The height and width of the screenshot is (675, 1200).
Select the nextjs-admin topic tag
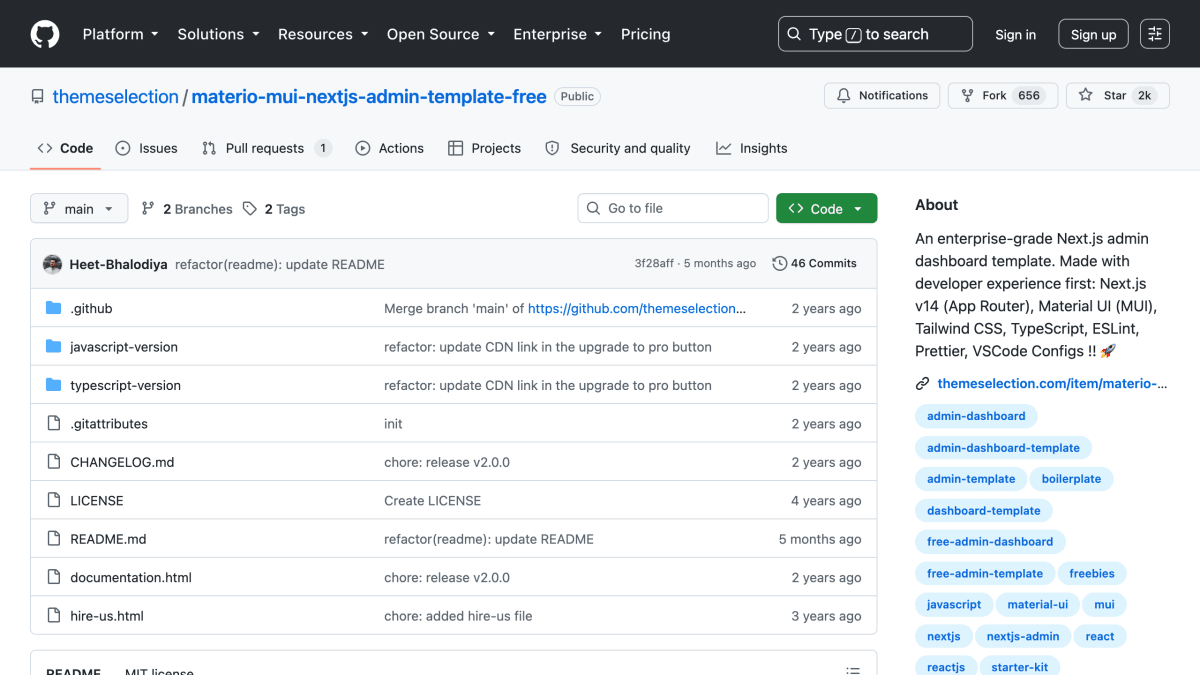coord(1023,636)
